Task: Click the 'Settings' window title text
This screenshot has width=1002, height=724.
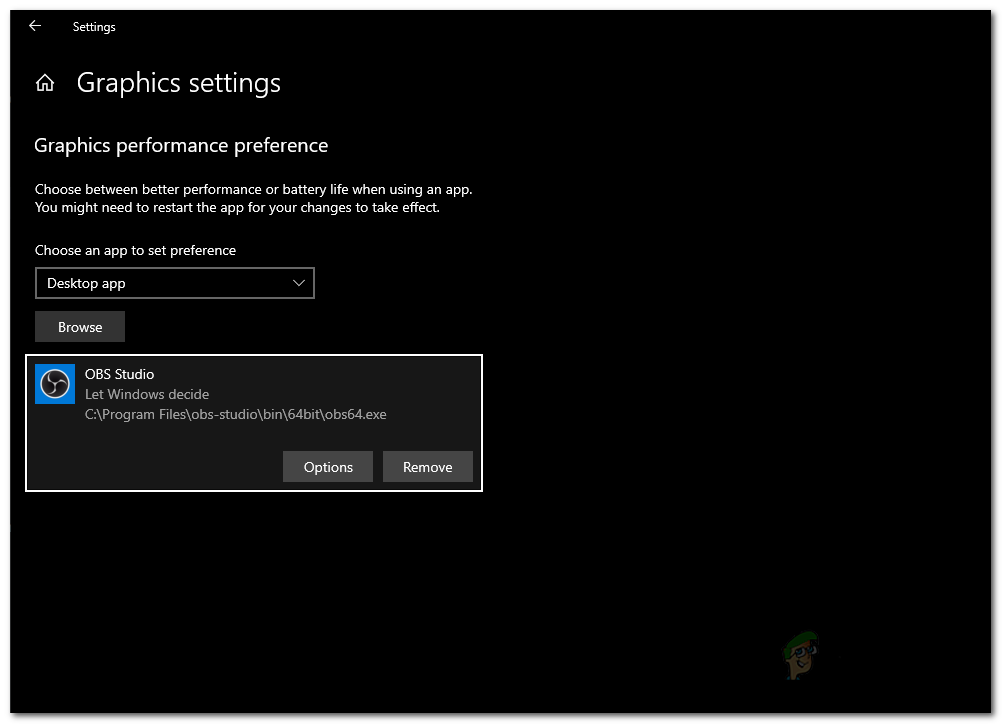Action: click(x=94, y=27)
